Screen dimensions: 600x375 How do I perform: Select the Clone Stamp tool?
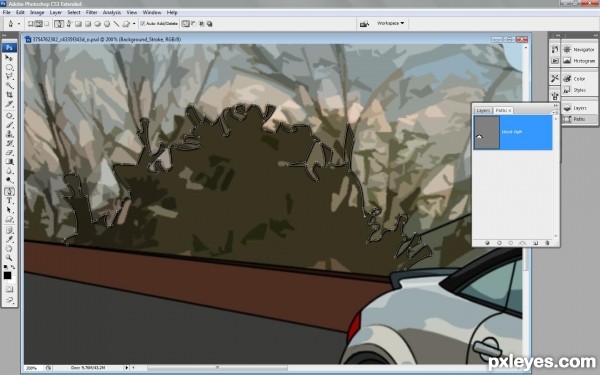point(9,134)
